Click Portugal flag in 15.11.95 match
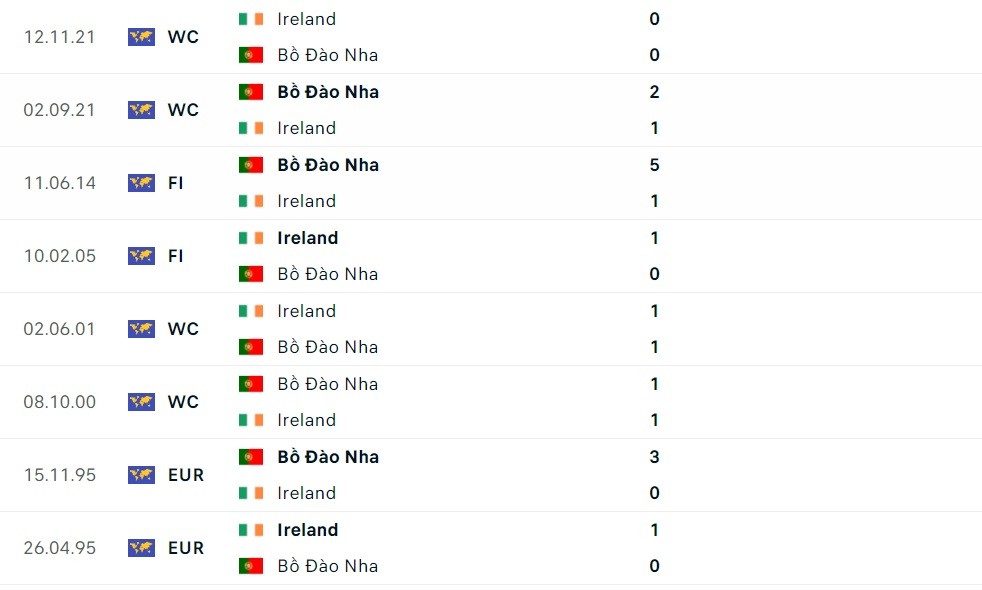Screen dimensions: 982x590 click(x=250, y=457)
